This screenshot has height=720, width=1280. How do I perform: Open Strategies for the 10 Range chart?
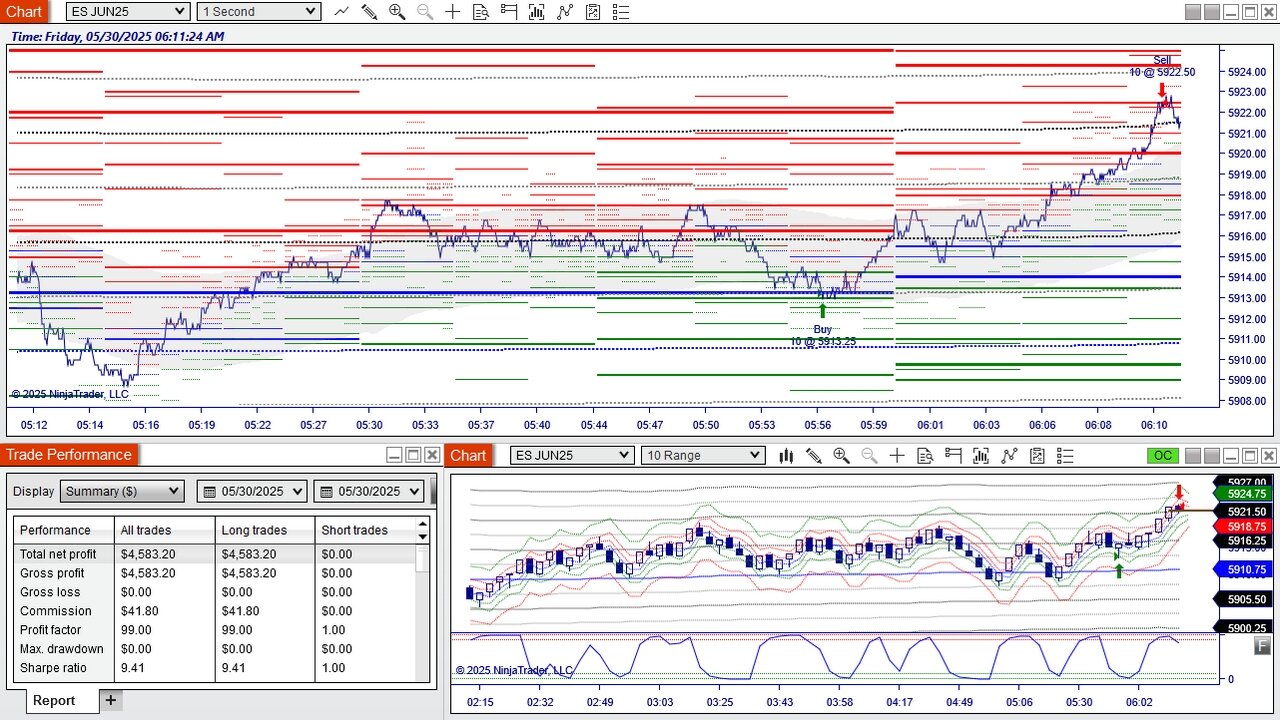point(1009,455)
